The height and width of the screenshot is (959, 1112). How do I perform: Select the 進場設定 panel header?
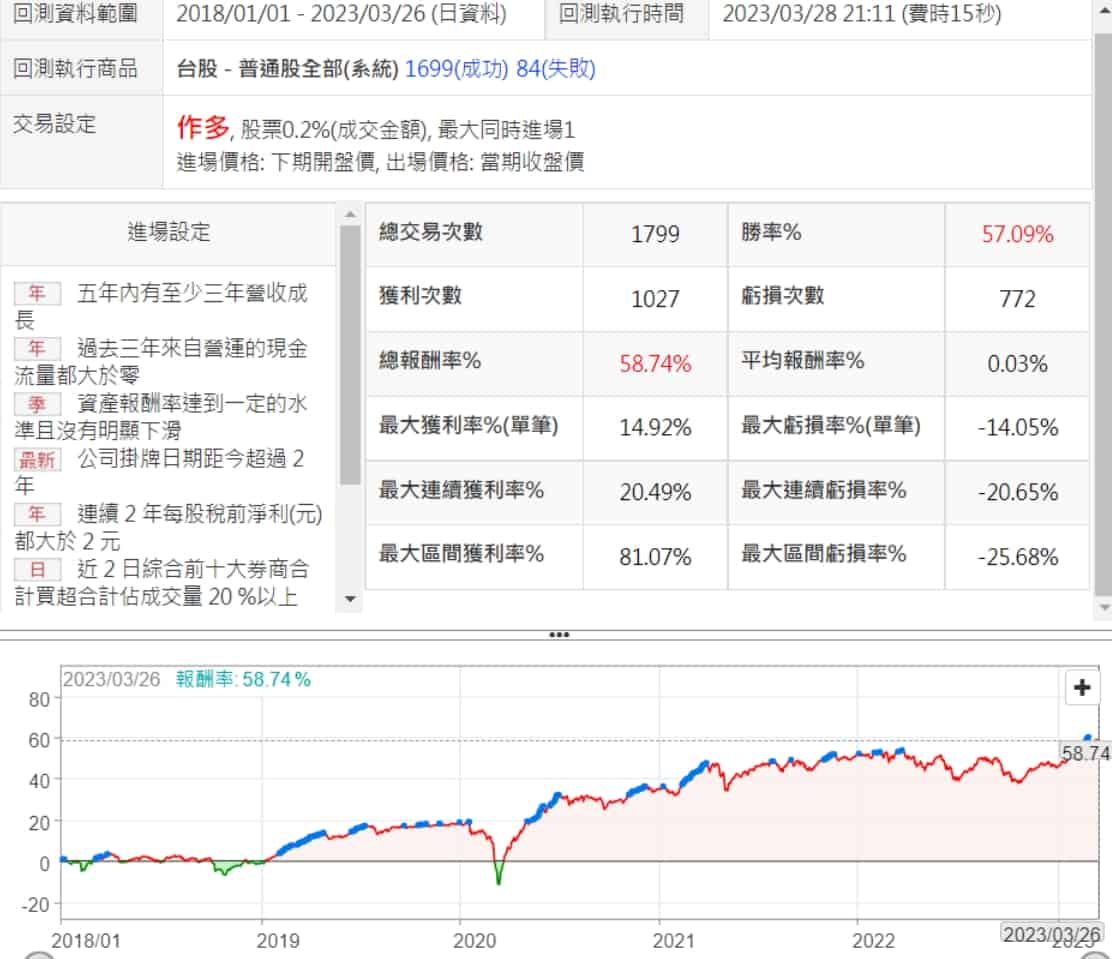pos(169,232)
